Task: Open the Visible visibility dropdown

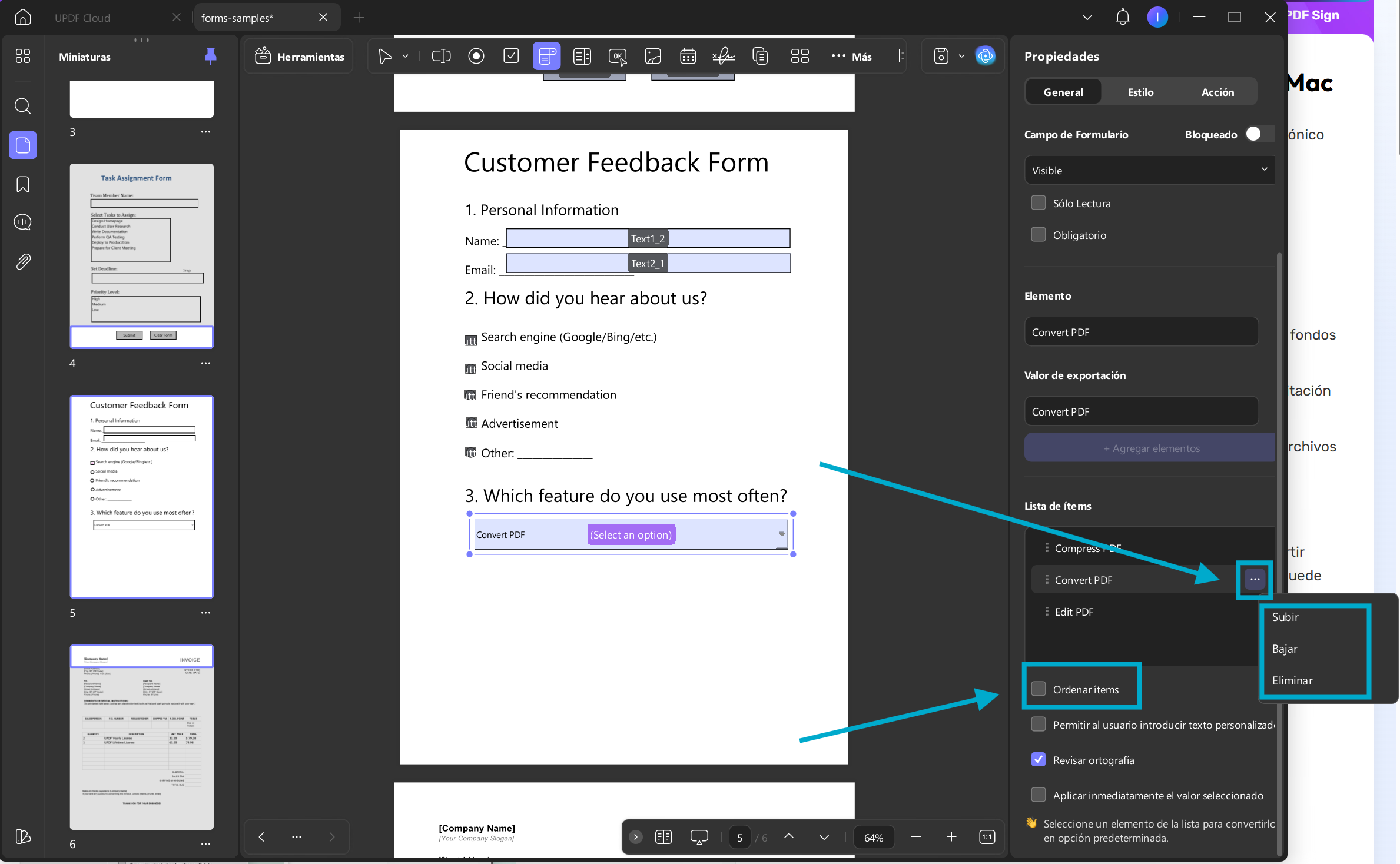Action: point(1150,170)
